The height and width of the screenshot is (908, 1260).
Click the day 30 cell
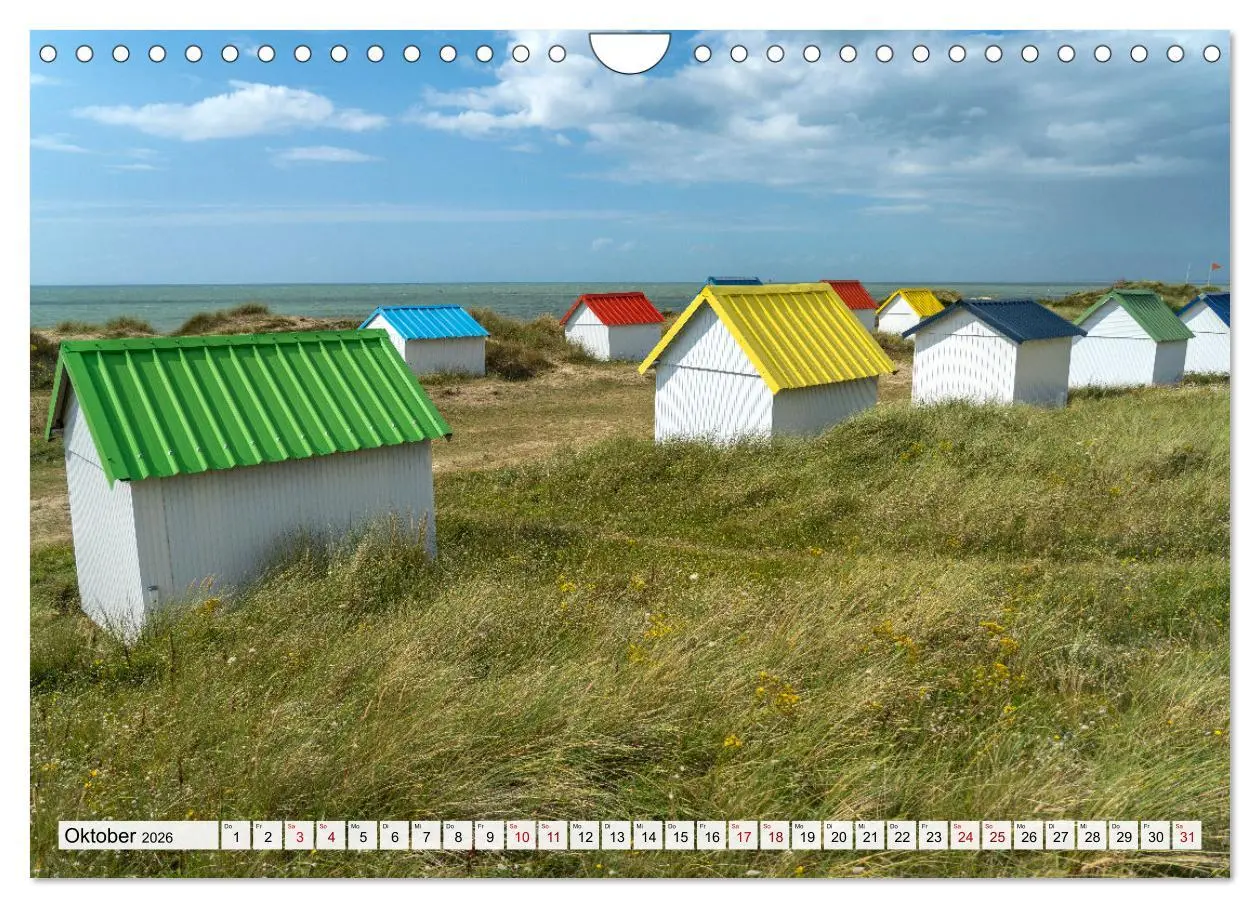pos(1155,836)
